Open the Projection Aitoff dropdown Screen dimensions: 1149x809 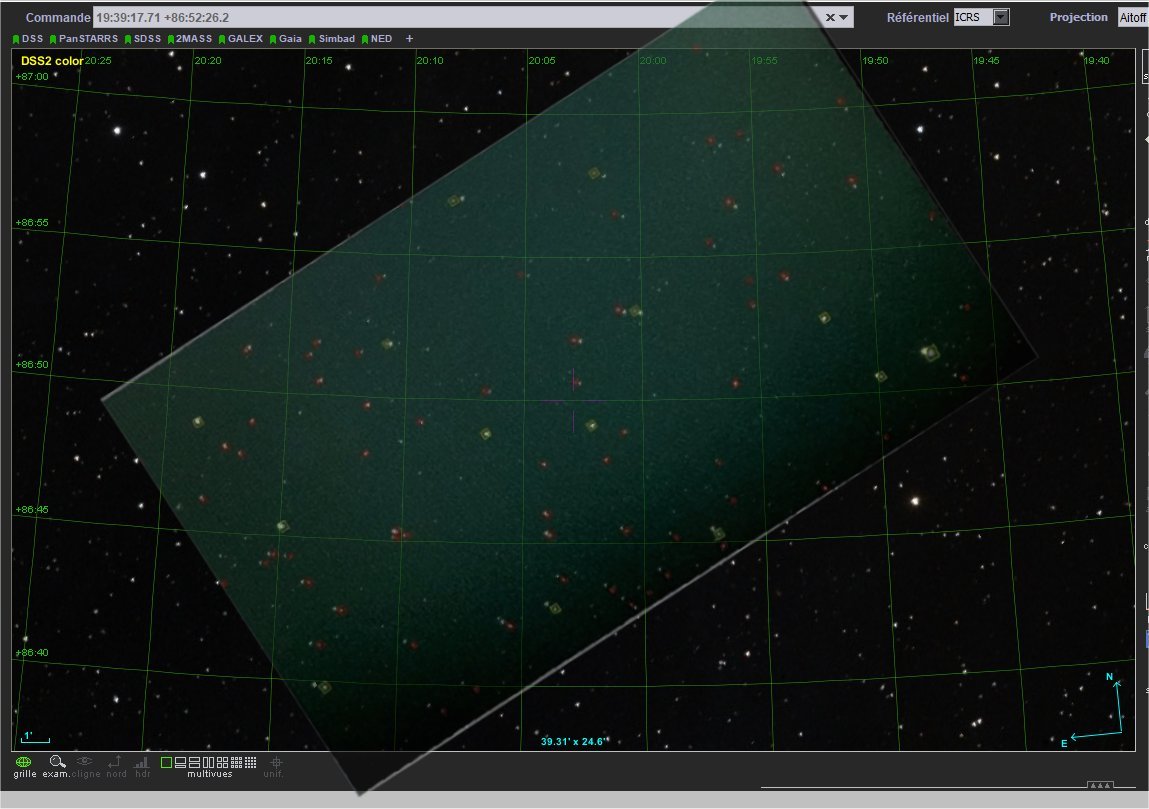(1132, 17)
